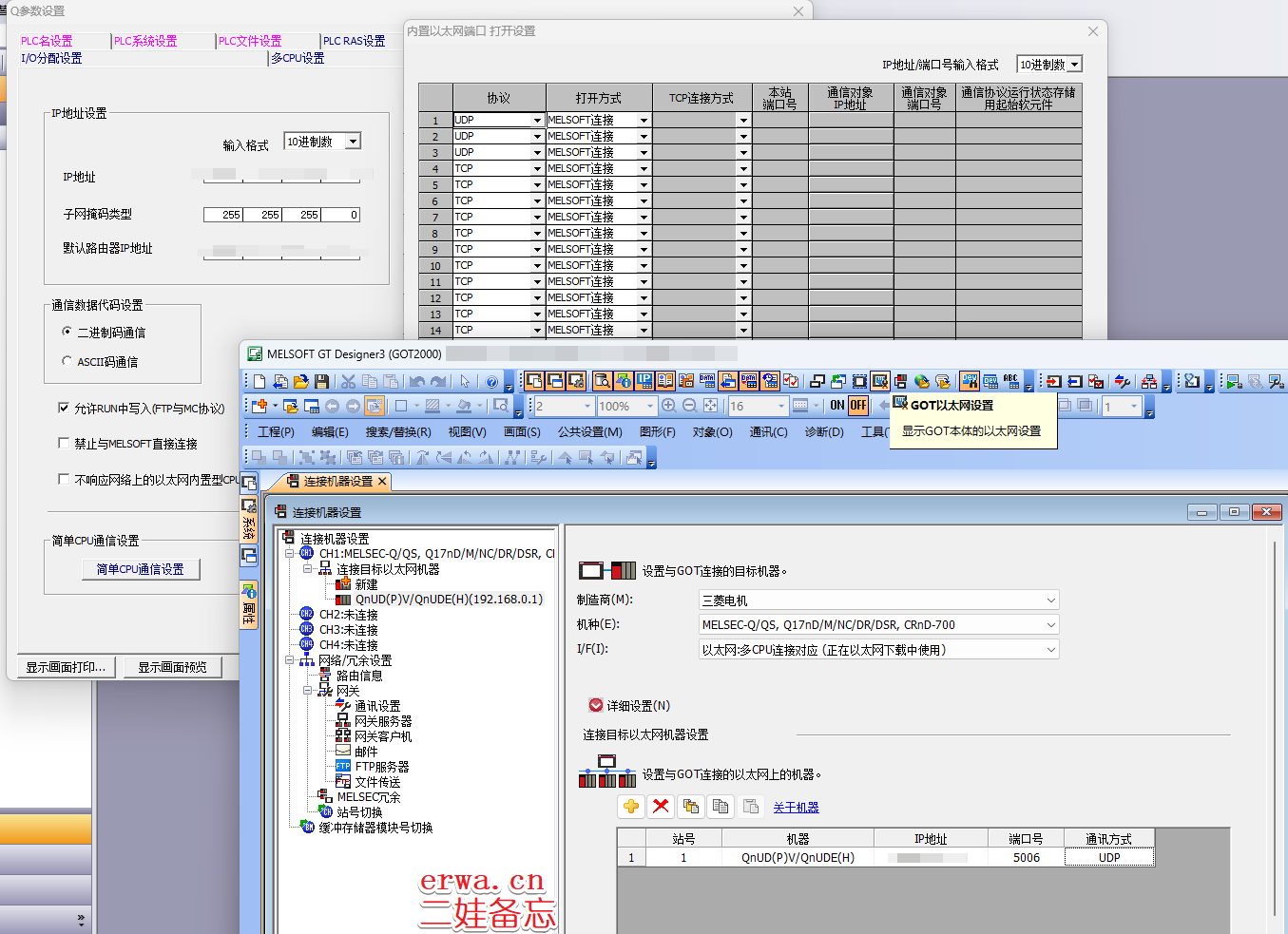Click the 显示画面预览 button
Image resolution: width=1288 pixels, height=934 pixels.
(x=172, y=667)
